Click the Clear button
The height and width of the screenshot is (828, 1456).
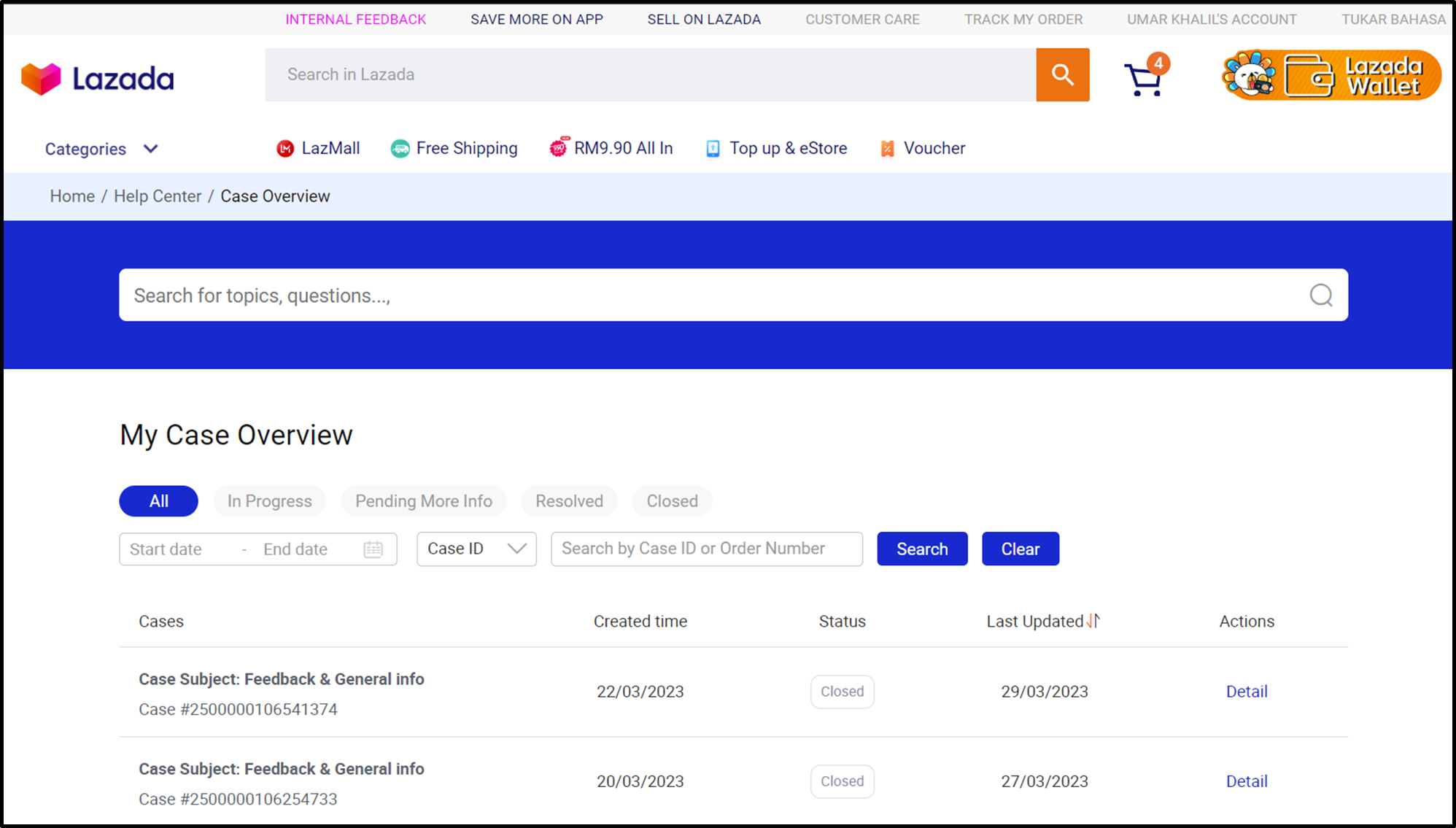pyautogui.click(x=1020, y=549)
